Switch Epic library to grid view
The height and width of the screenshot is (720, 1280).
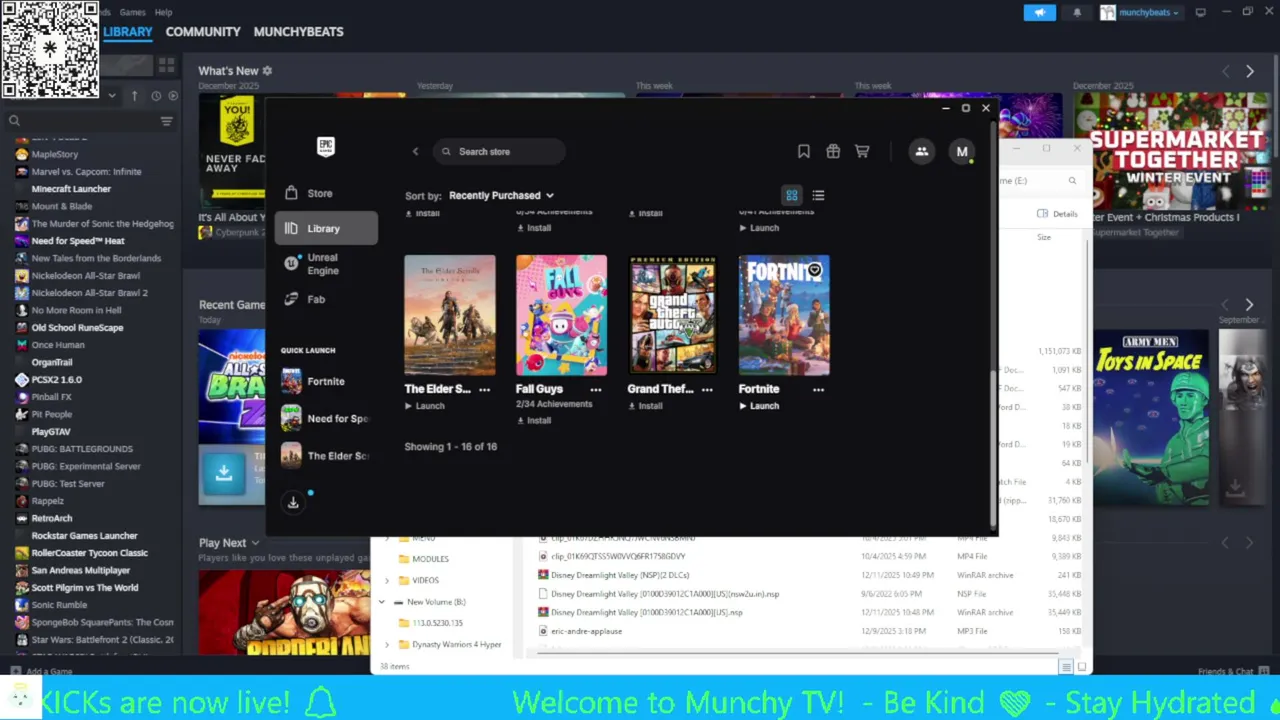click(x=791, y=195)
